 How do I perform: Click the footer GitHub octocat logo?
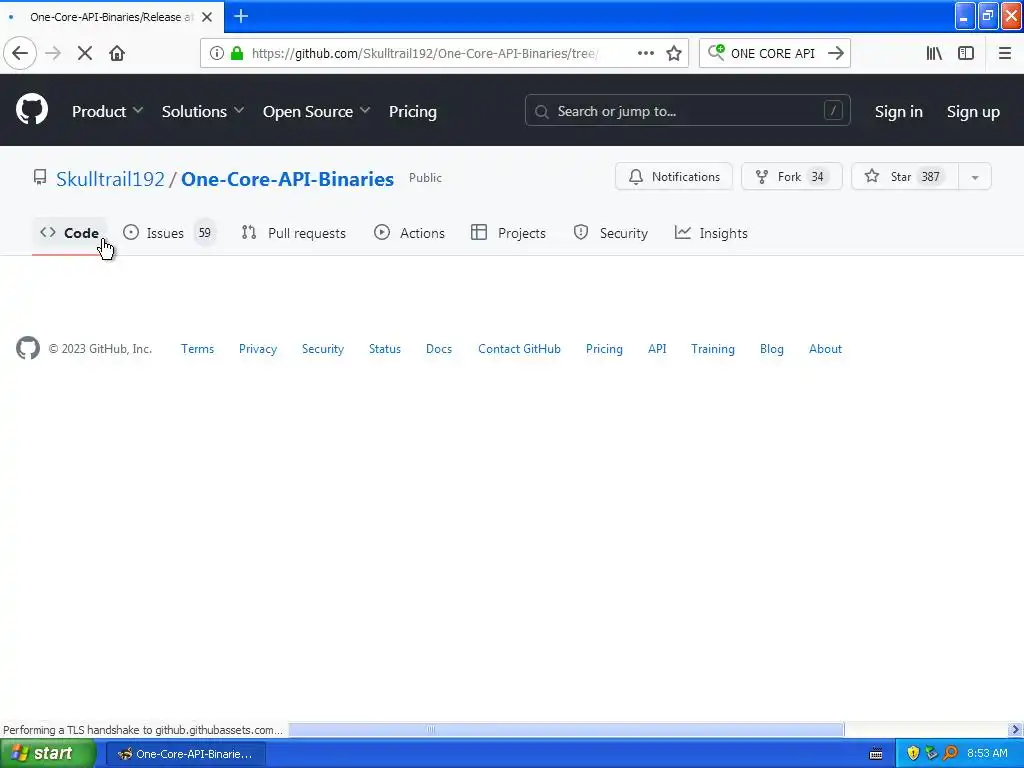pos(27,348)
